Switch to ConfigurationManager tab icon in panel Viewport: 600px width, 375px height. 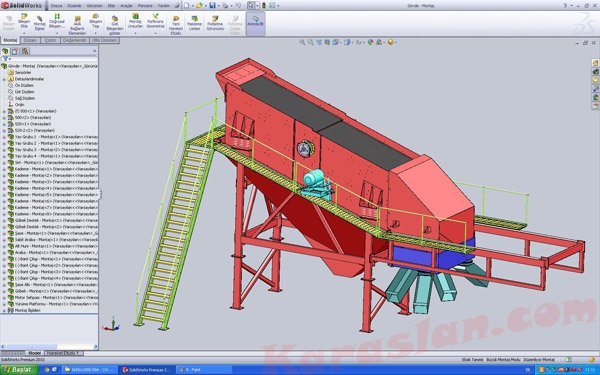25,51
